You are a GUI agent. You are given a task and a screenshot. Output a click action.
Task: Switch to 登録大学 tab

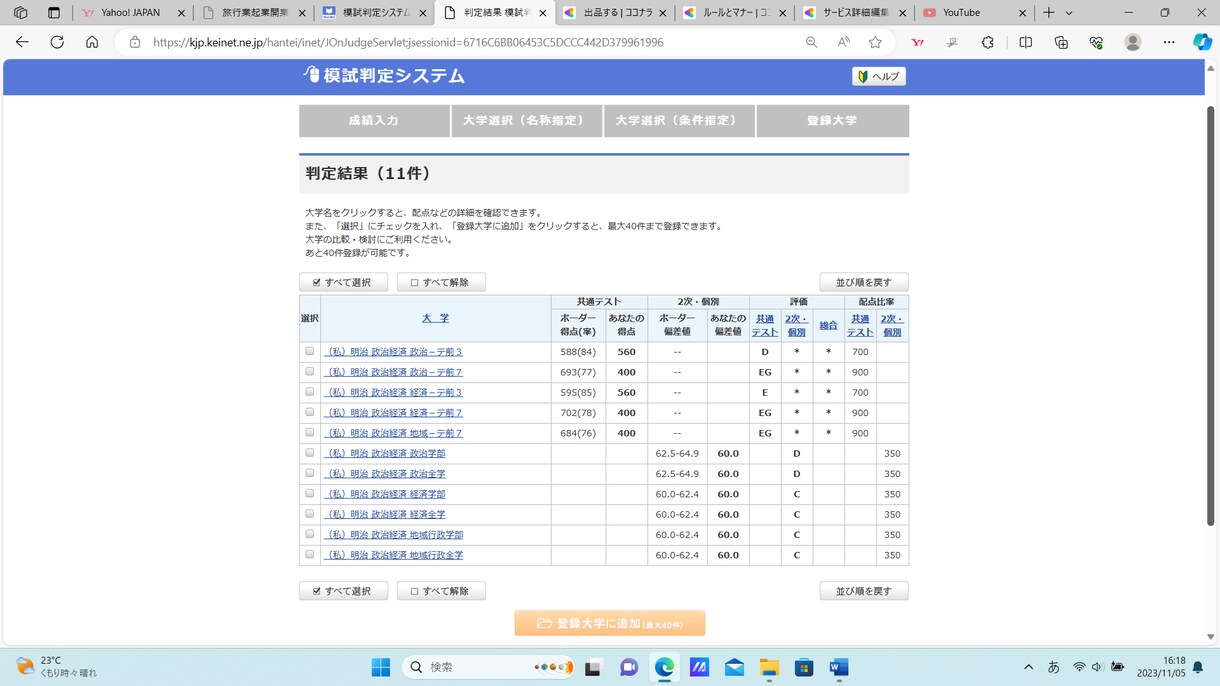[x=833, y=120]
